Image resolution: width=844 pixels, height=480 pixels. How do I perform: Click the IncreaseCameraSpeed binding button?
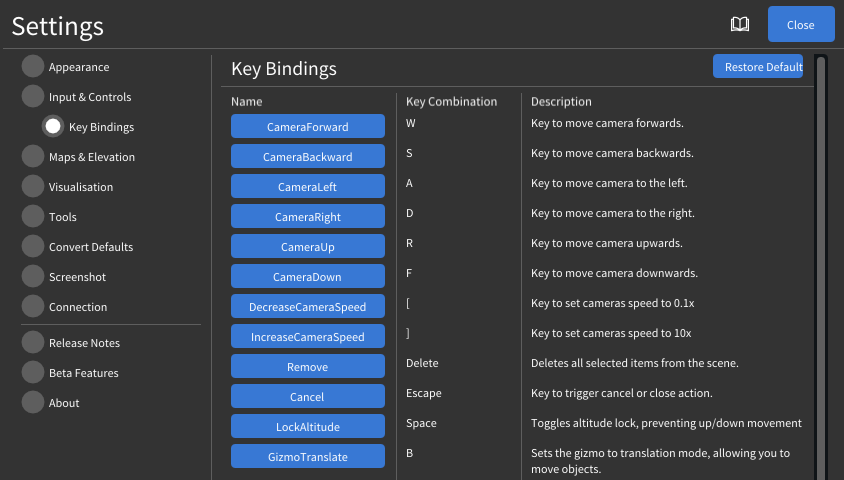pyautogui.click(x=308, y=336)
